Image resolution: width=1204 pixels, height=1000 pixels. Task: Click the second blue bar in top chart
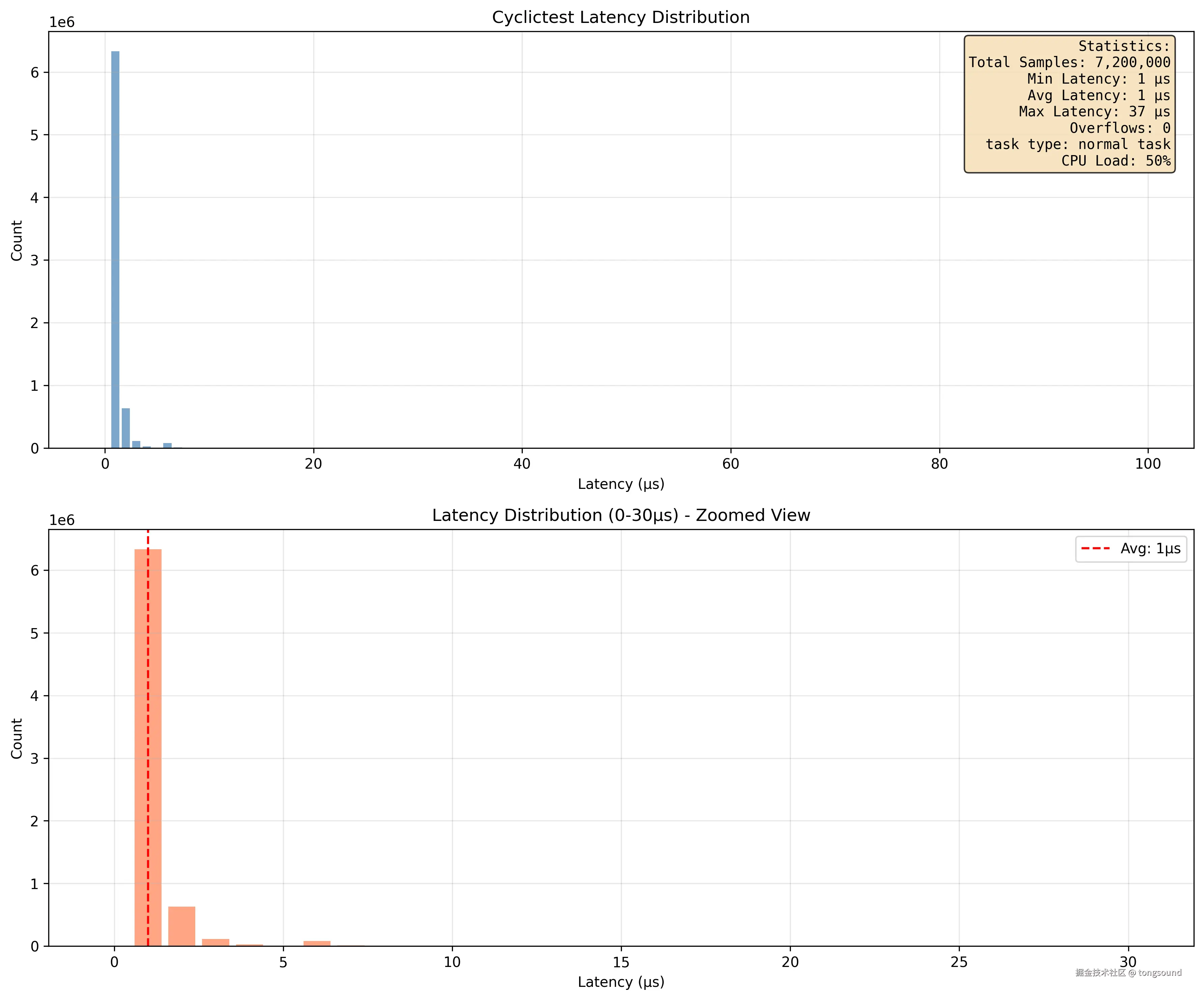[125, 428]
